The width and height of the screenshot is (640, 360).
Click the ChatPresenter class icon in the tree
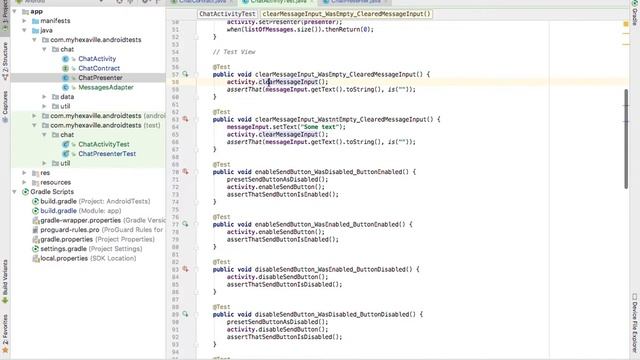65,78
